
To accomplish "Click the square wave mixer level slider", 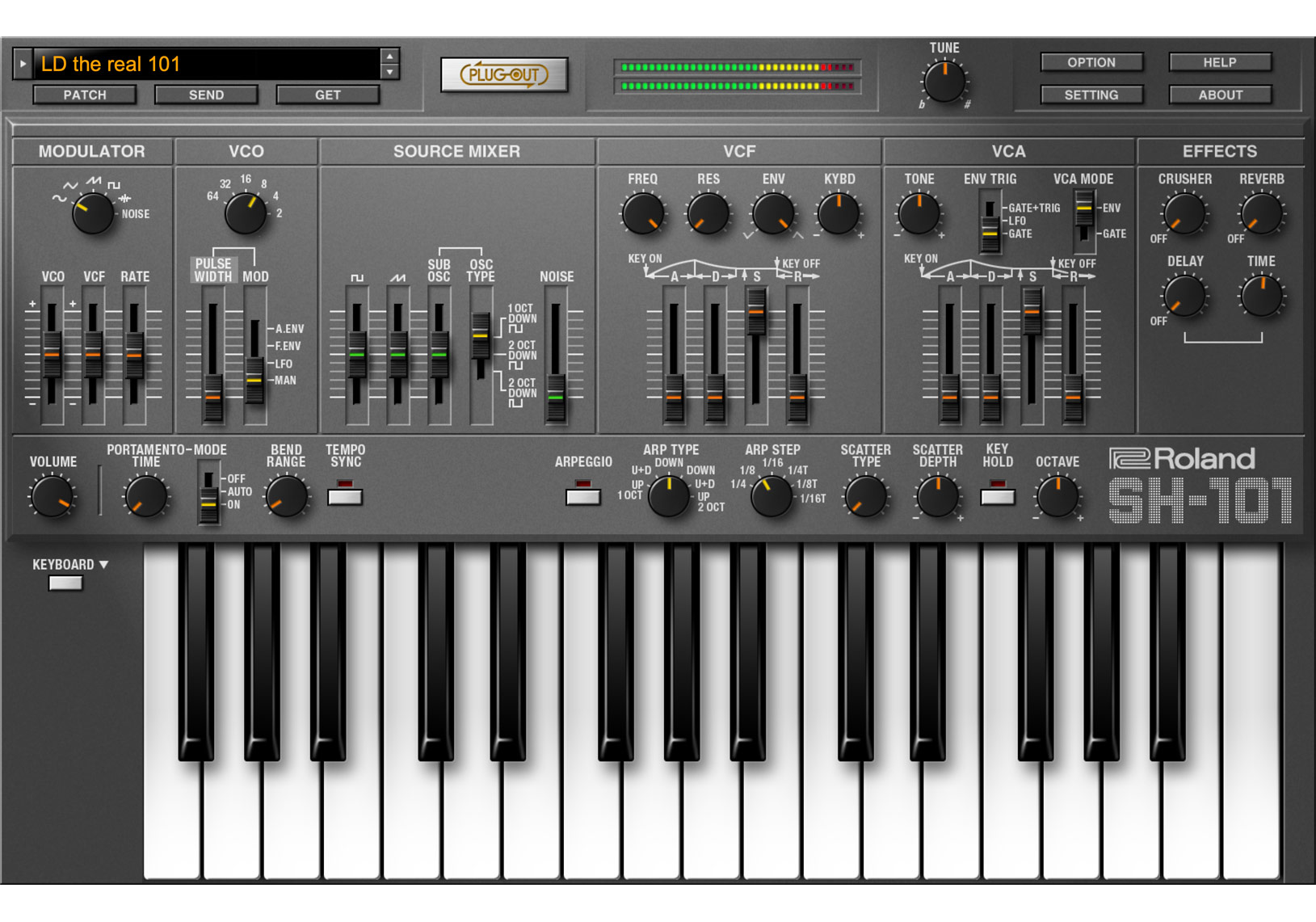I will click(x=356, y=355).
